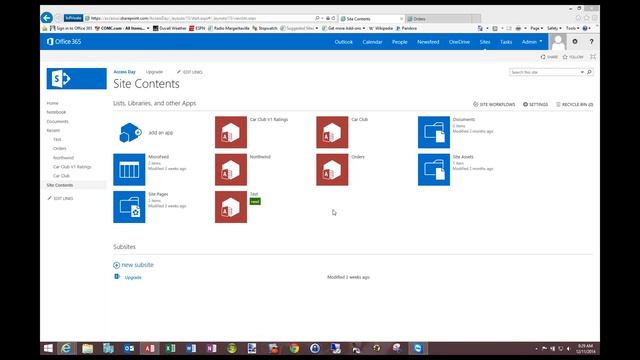
Task: Open the MicroFeed list tile
Action: 129,169
